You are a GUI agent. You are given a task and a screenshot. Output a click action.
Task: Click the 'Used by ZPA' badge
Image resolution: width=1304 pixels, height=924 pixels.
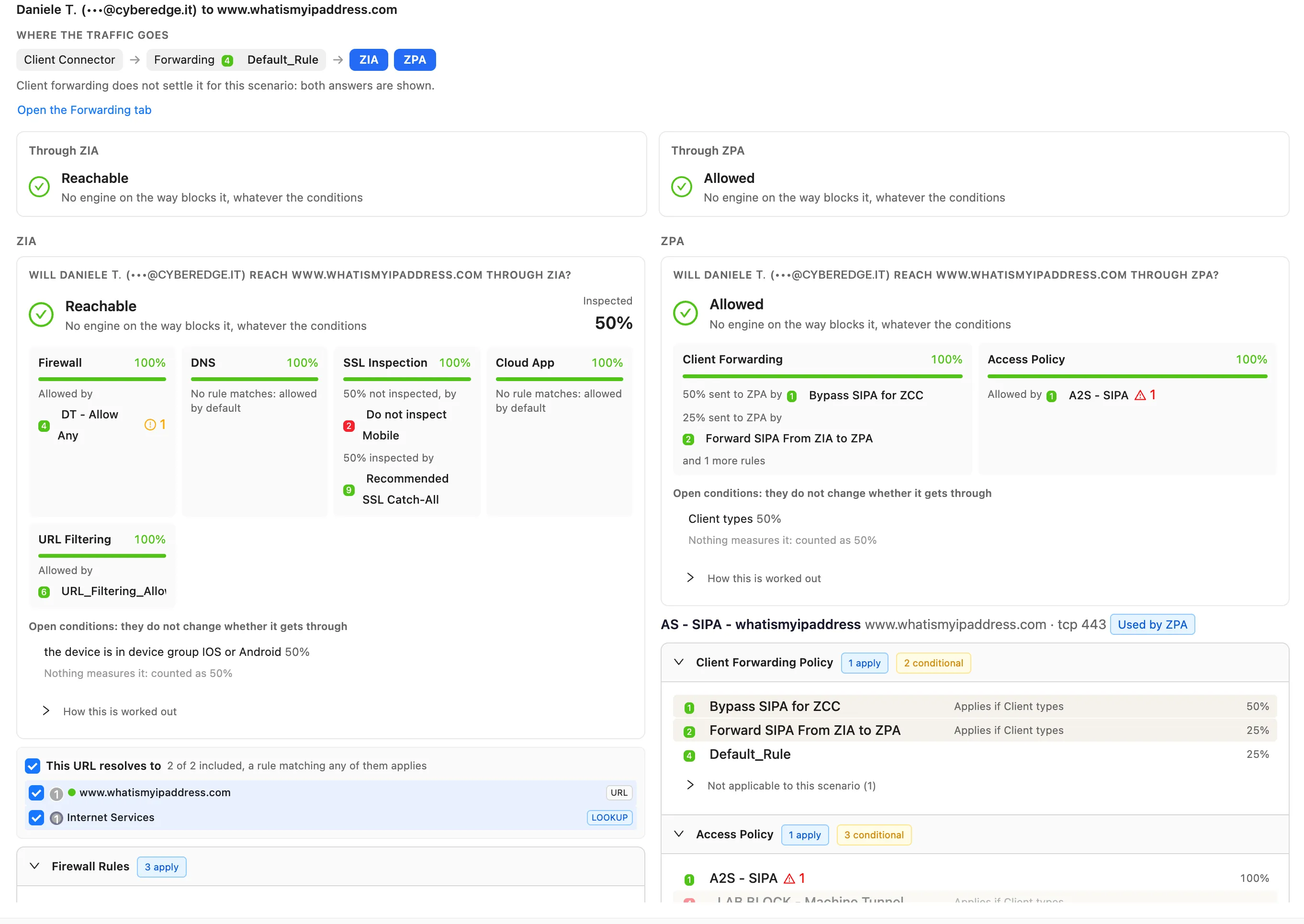coord(1153,625)
